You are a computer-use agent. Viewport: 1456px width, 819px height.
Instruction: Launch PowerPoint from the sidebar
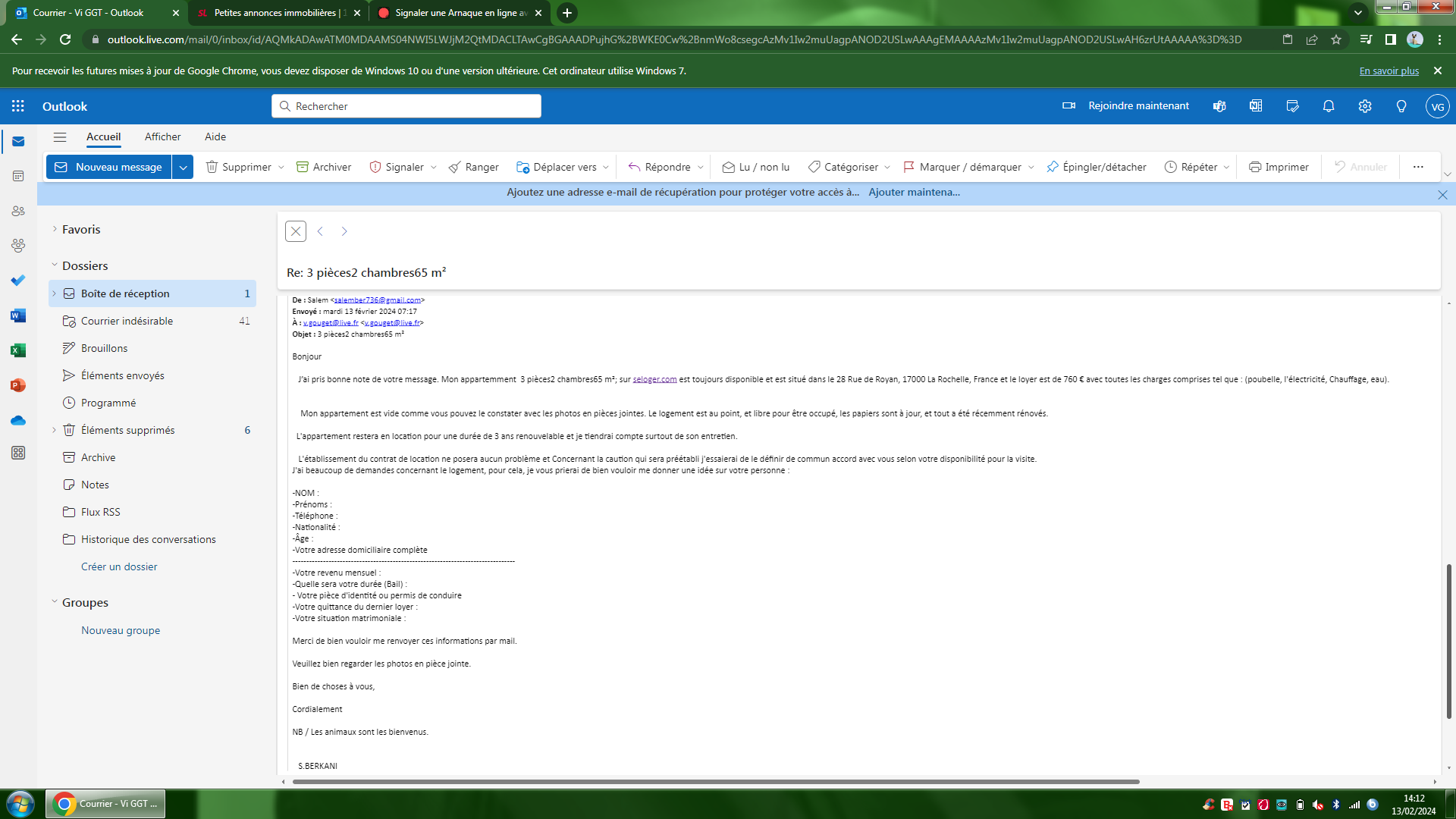(18, 385)
